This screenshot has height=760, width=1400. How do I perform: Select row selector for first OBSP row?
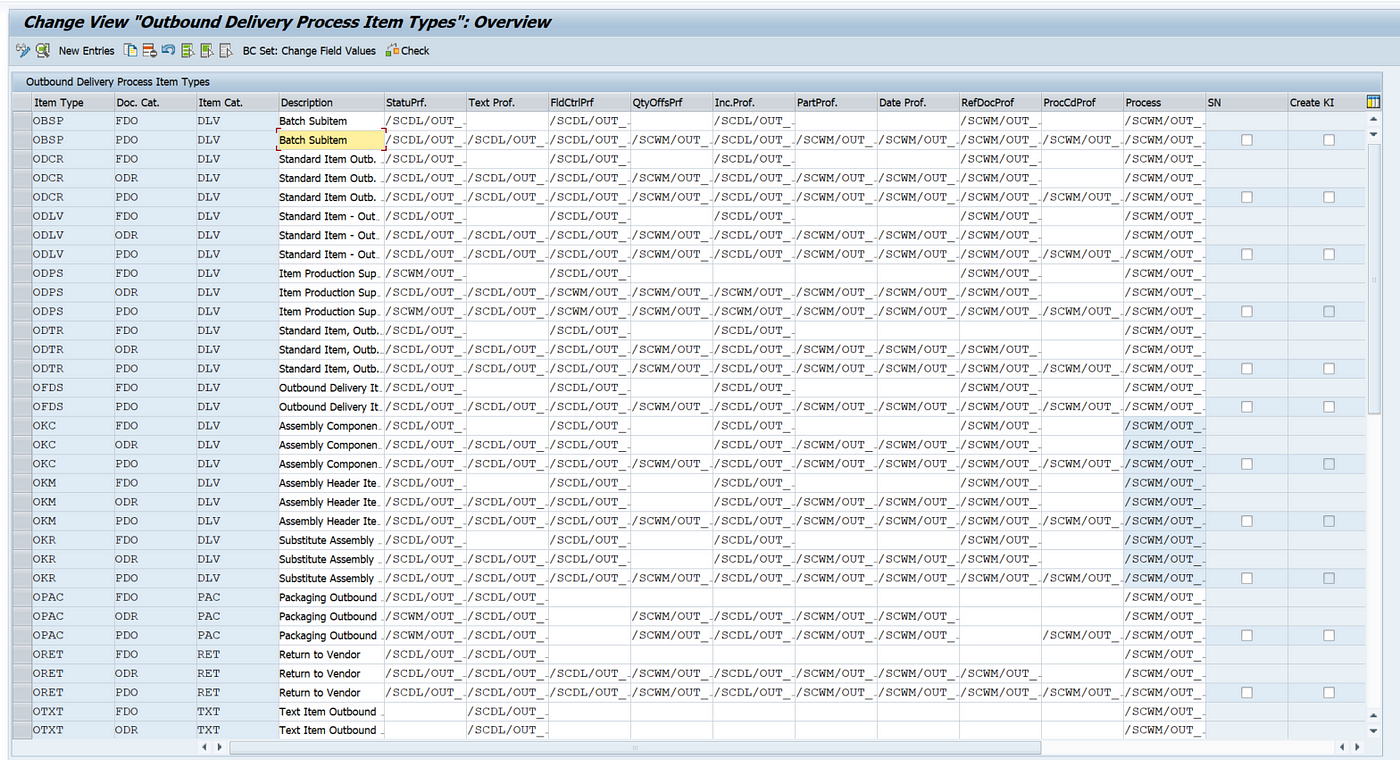[21, 121]
